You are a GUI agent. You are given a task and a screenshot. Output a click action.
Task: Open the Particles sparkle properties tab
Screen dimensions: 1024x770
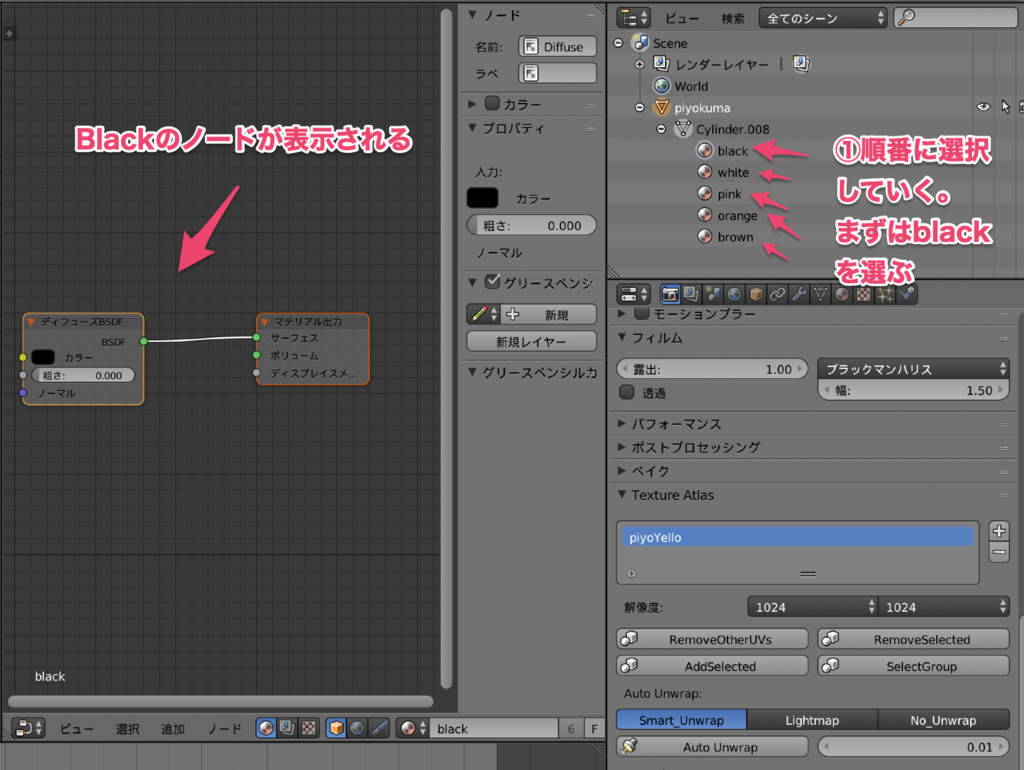tap(885, 295)
